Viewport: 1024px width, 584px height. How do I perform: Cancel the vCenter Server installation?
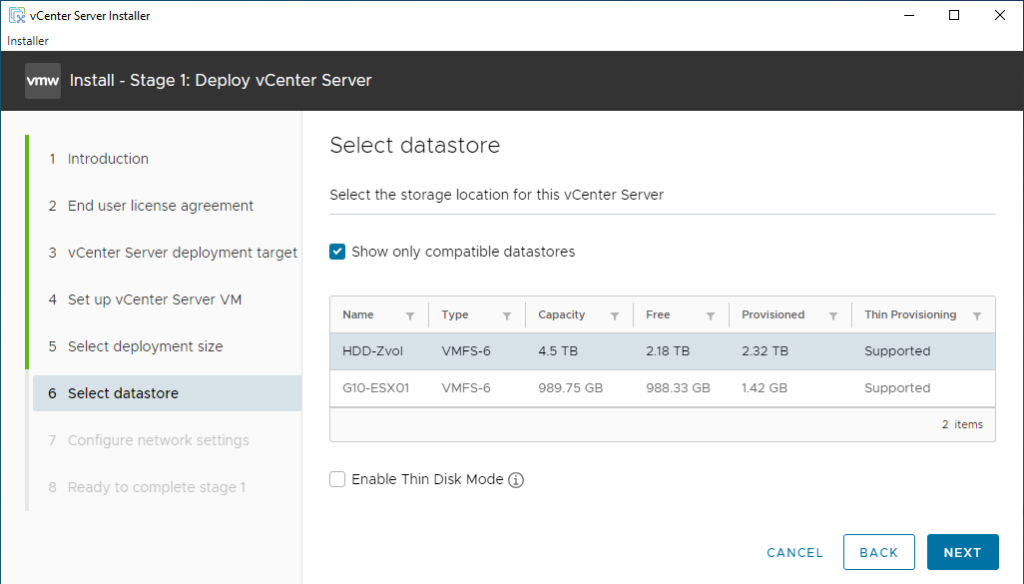[x=794, y=551]
